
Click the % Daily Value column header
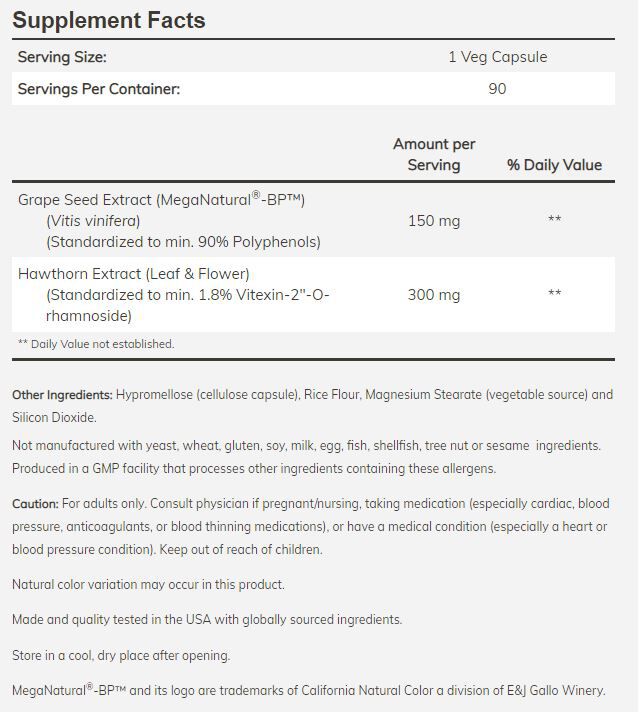554,165
